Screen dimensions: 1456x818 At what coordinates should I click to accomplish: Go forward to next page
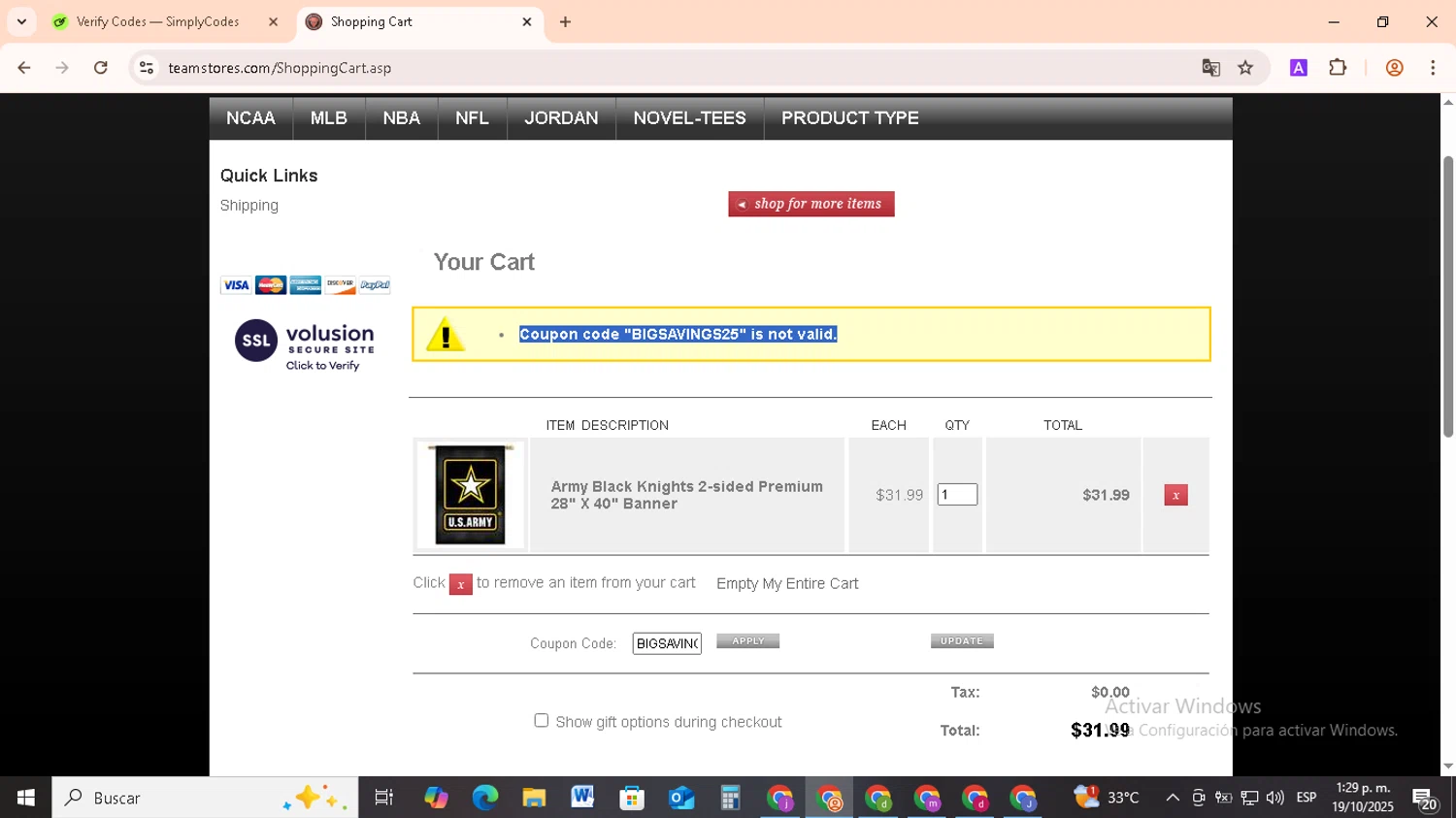[62, 68]
